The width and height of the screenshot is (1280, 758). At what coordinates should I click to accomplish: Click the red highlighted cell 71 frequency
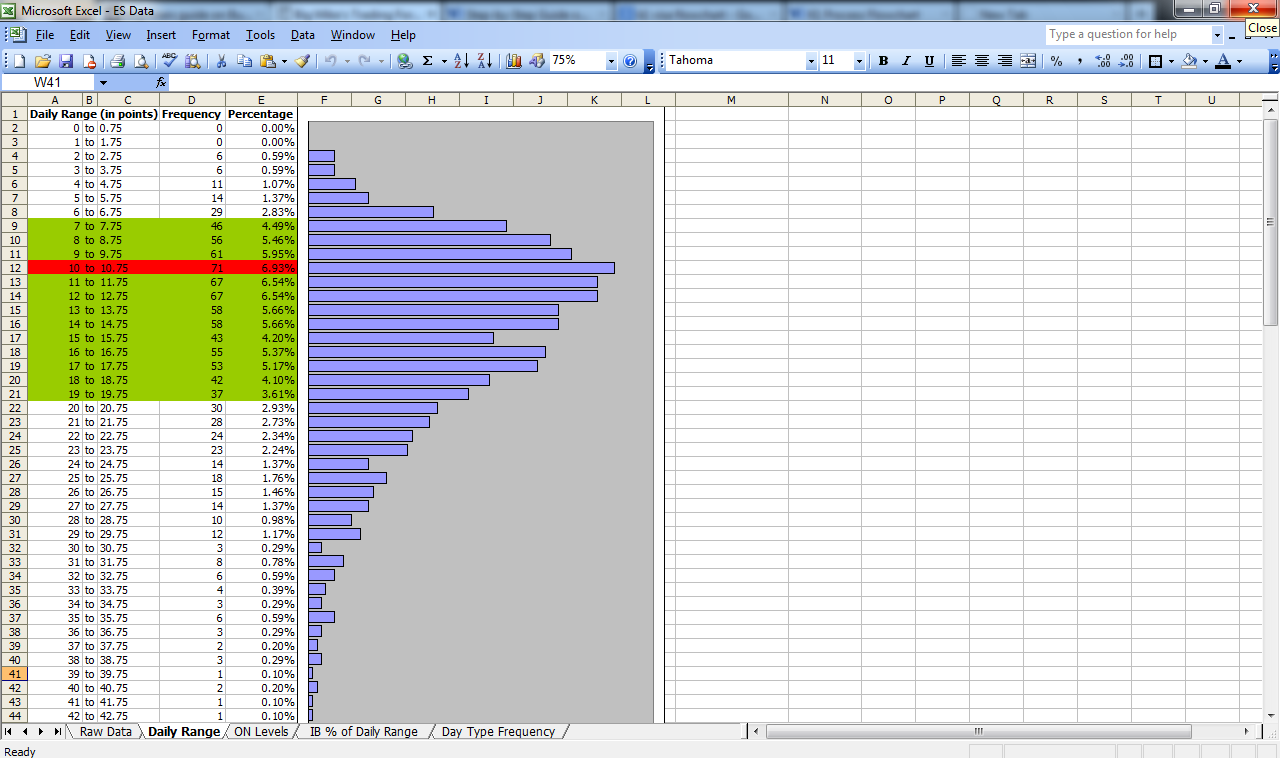(192, 268)
